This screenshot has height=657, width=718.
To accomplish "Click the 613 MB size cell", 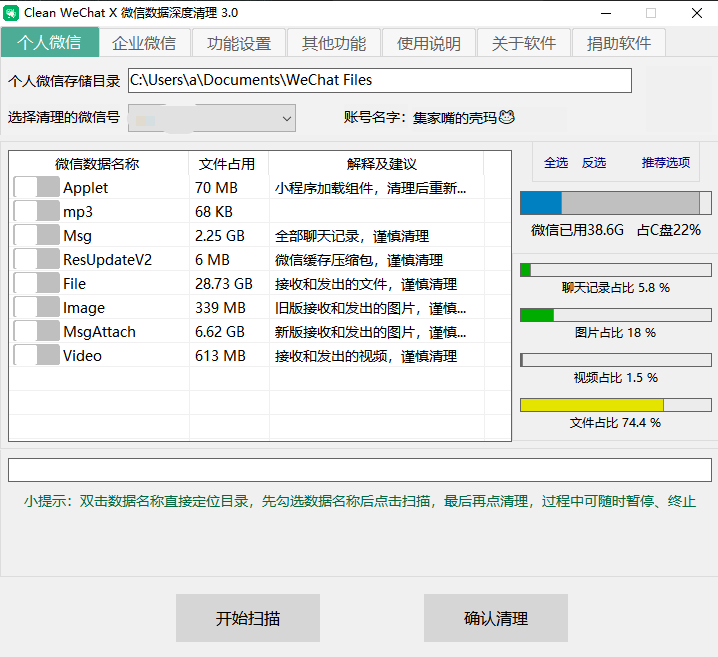I will pyautogui.click(x=220, y=356).
